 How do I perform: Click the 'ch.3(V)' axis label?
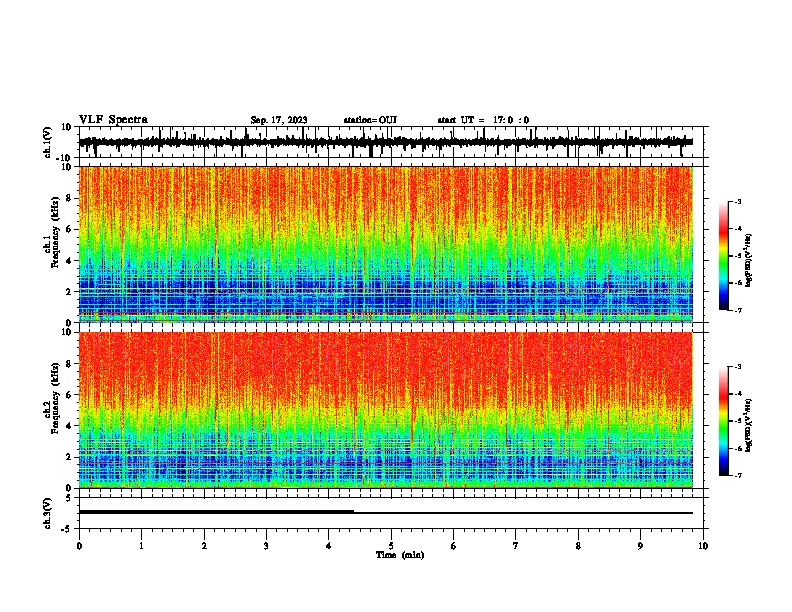click(48, 513)
